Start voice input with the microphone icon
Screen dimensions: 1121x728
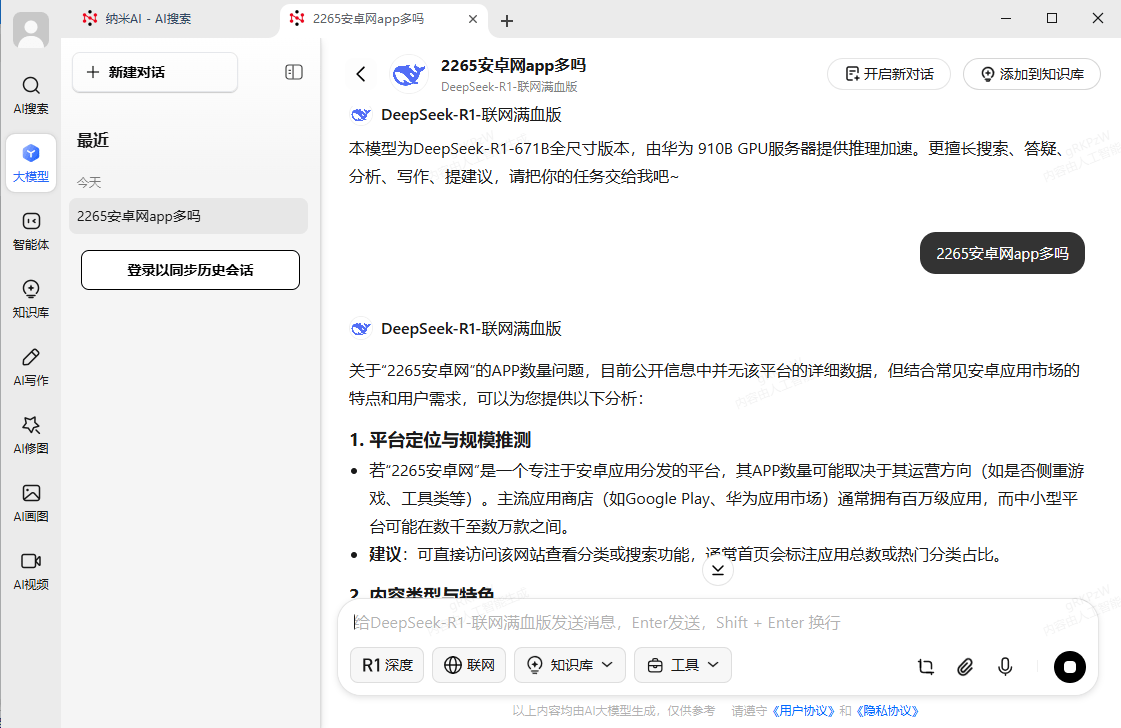pyautogui.click(x=1005, y=666)
